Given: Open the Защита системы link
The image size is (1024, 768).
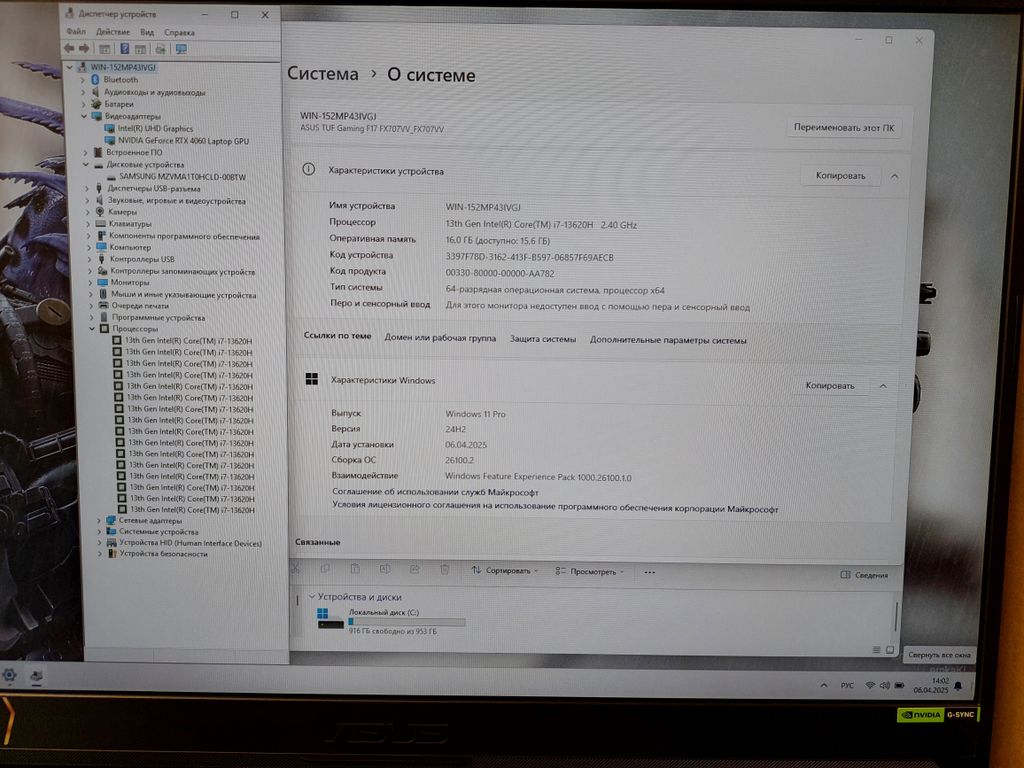Looking at the screenshot, I should (542, 339).
